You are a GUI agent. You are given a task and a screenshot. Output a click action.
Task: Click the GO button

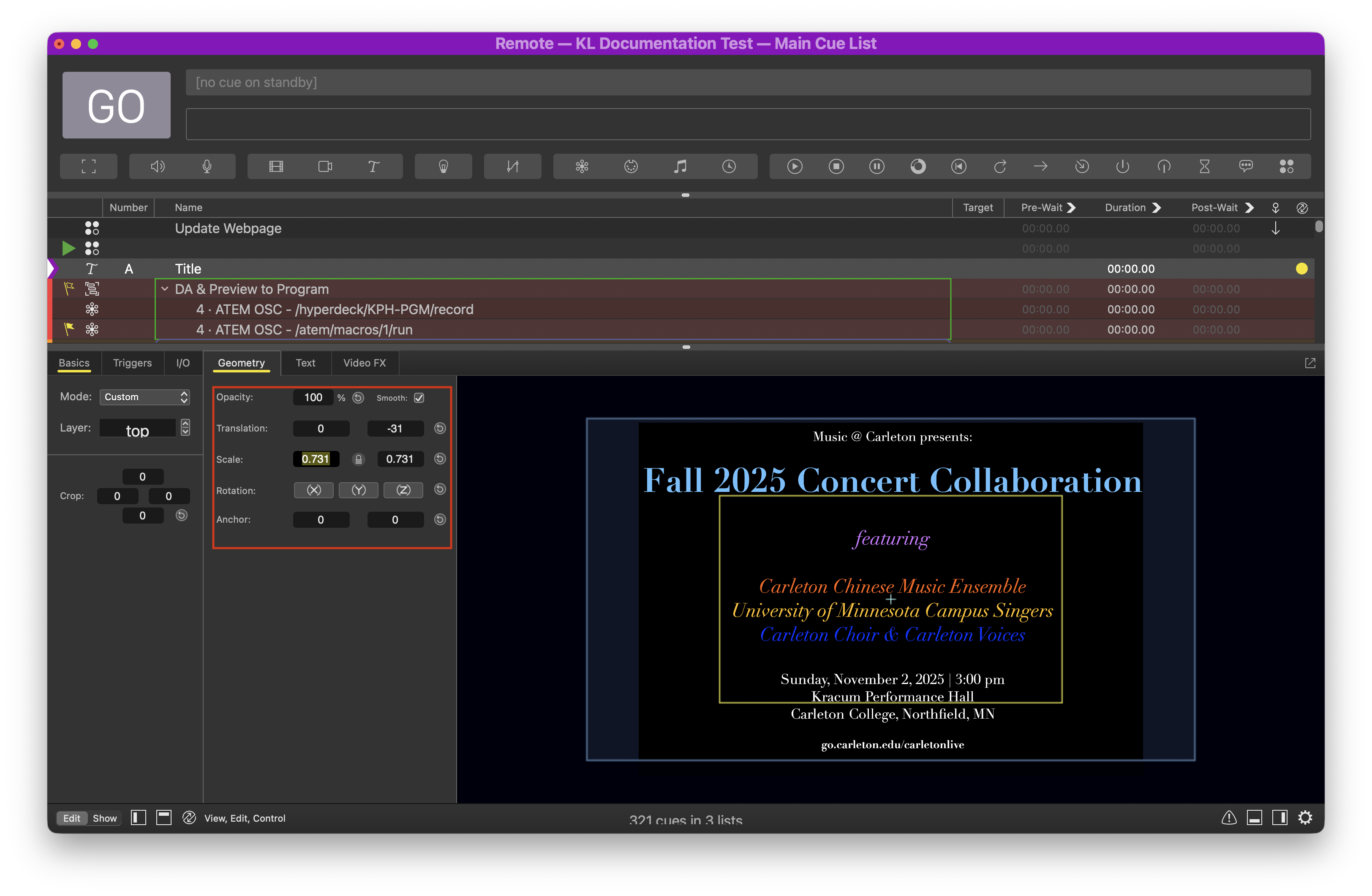(x=117, y=106)
